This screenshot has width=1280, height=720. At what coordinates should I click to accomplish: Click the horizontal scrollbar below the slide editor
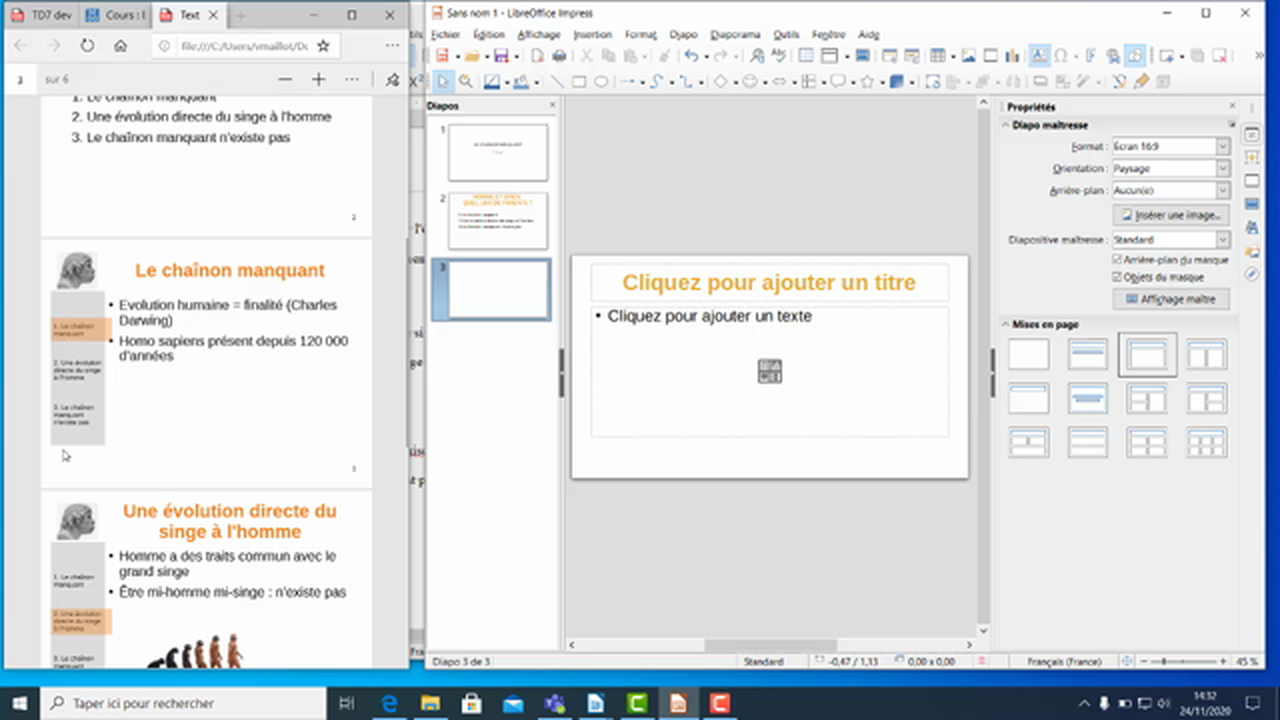click(770, 646)
